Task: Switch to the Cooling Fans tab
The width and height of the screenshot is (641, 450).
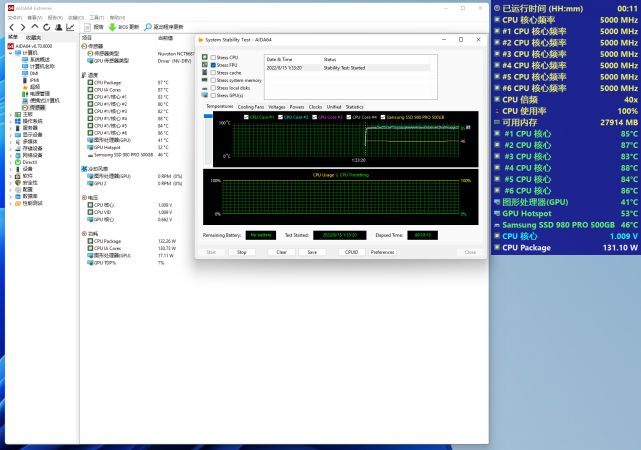Action: (x=251, y=106)
